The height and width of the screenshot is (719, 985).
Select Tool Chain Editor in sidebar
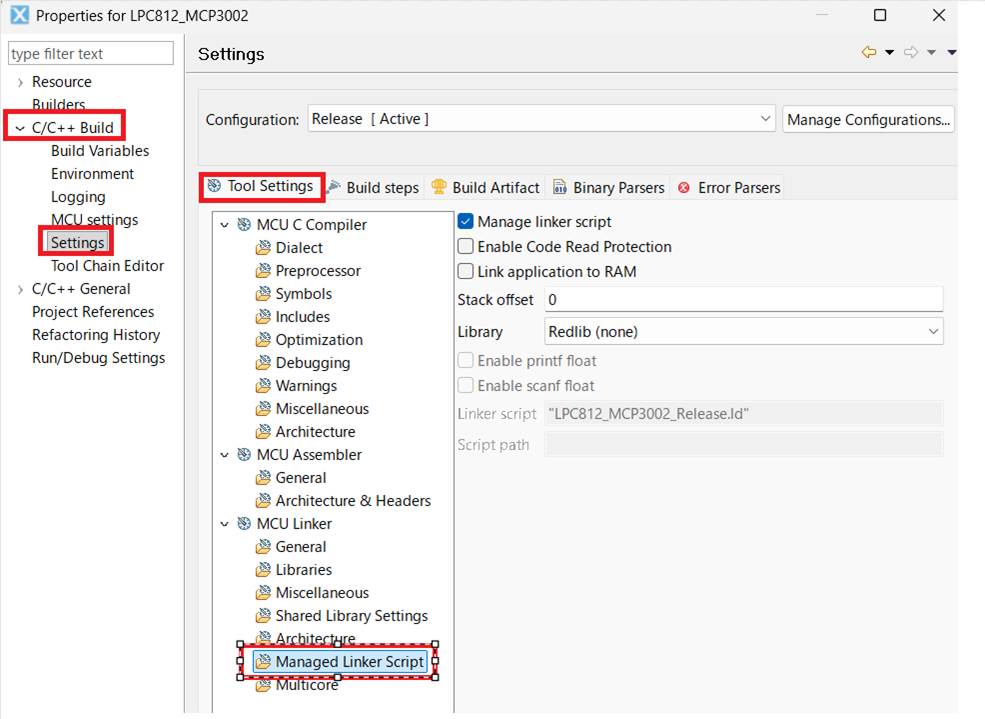coord(107,266)
